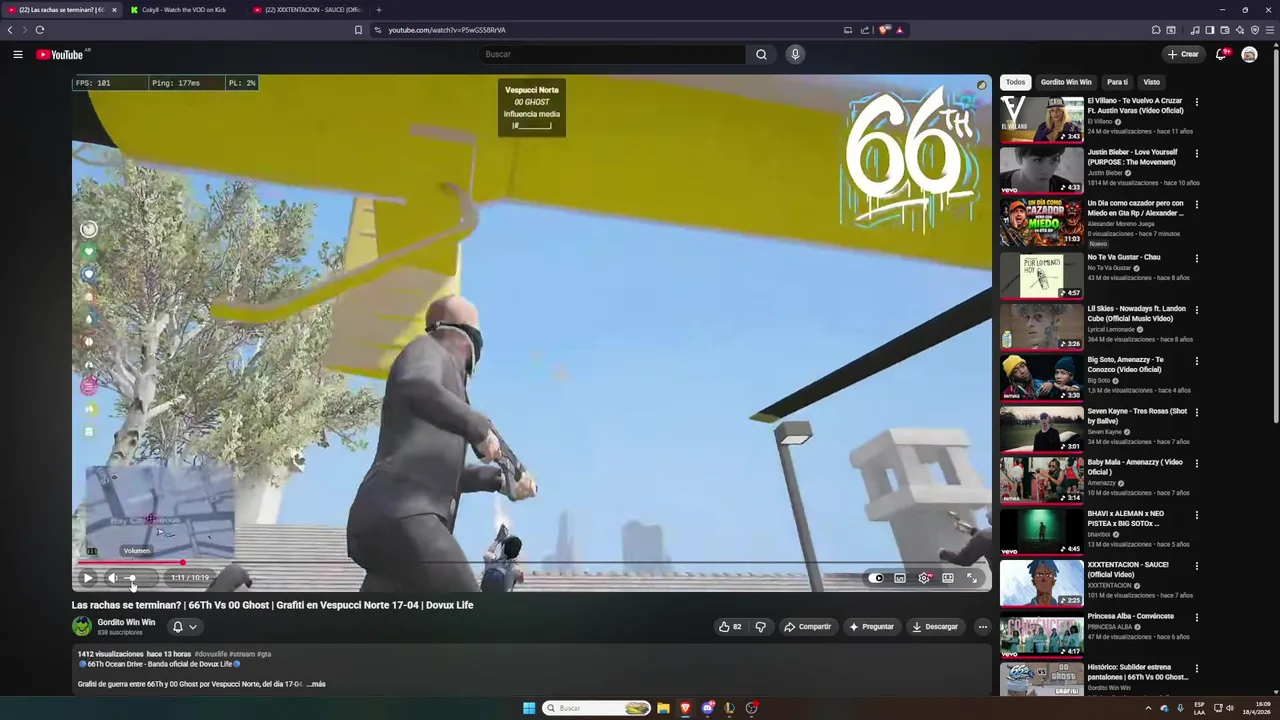Image resolution: width=1280 pixels, height=720 pixels.
Task: Open Brave wallet icon
Action: [1225, 30]
